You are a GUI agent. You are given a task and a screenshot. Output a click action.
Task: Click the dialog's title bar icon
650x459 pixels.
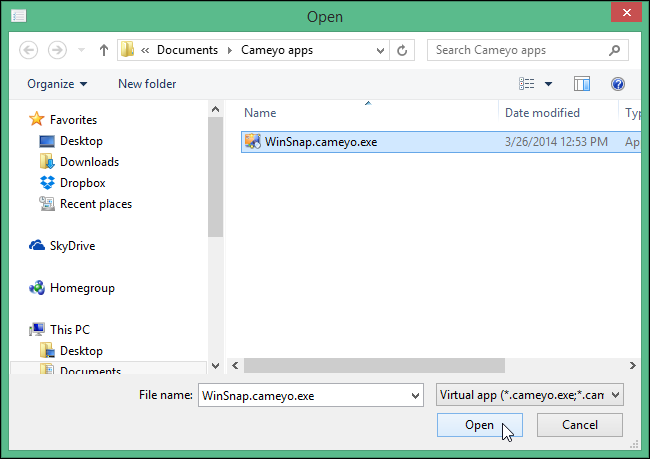coord(19,16)
